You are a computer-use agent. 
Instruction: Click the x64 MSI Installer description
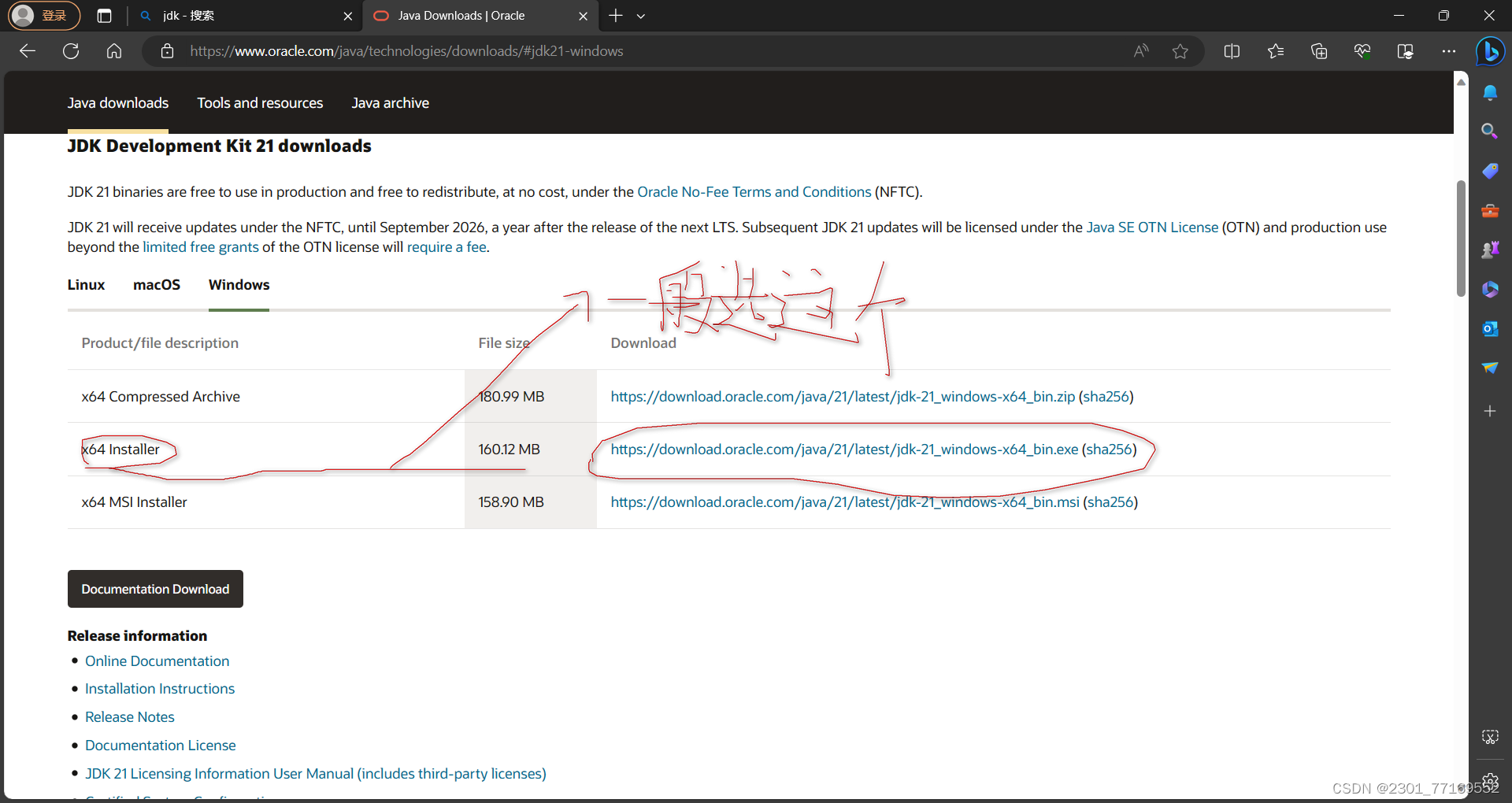tap(135, 502)
